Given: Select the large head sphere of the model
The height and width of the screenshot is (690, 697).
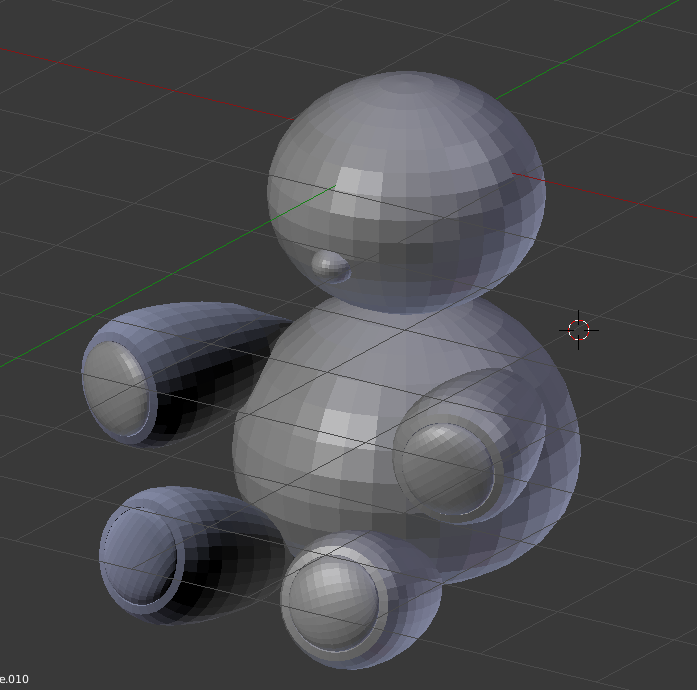Looking at the screenshot, I should pyautogui.click(x=406, y=192).
